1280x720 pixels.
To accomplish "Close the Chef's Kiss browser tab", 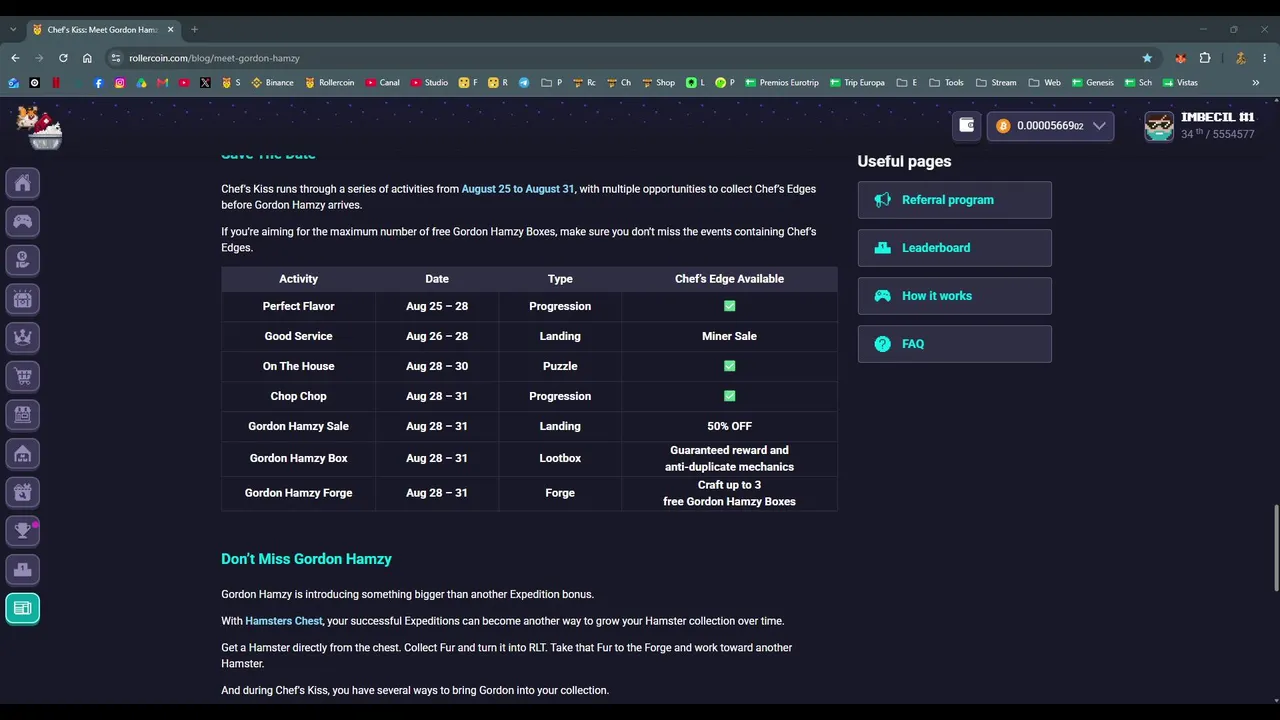I will coord(170,30).
